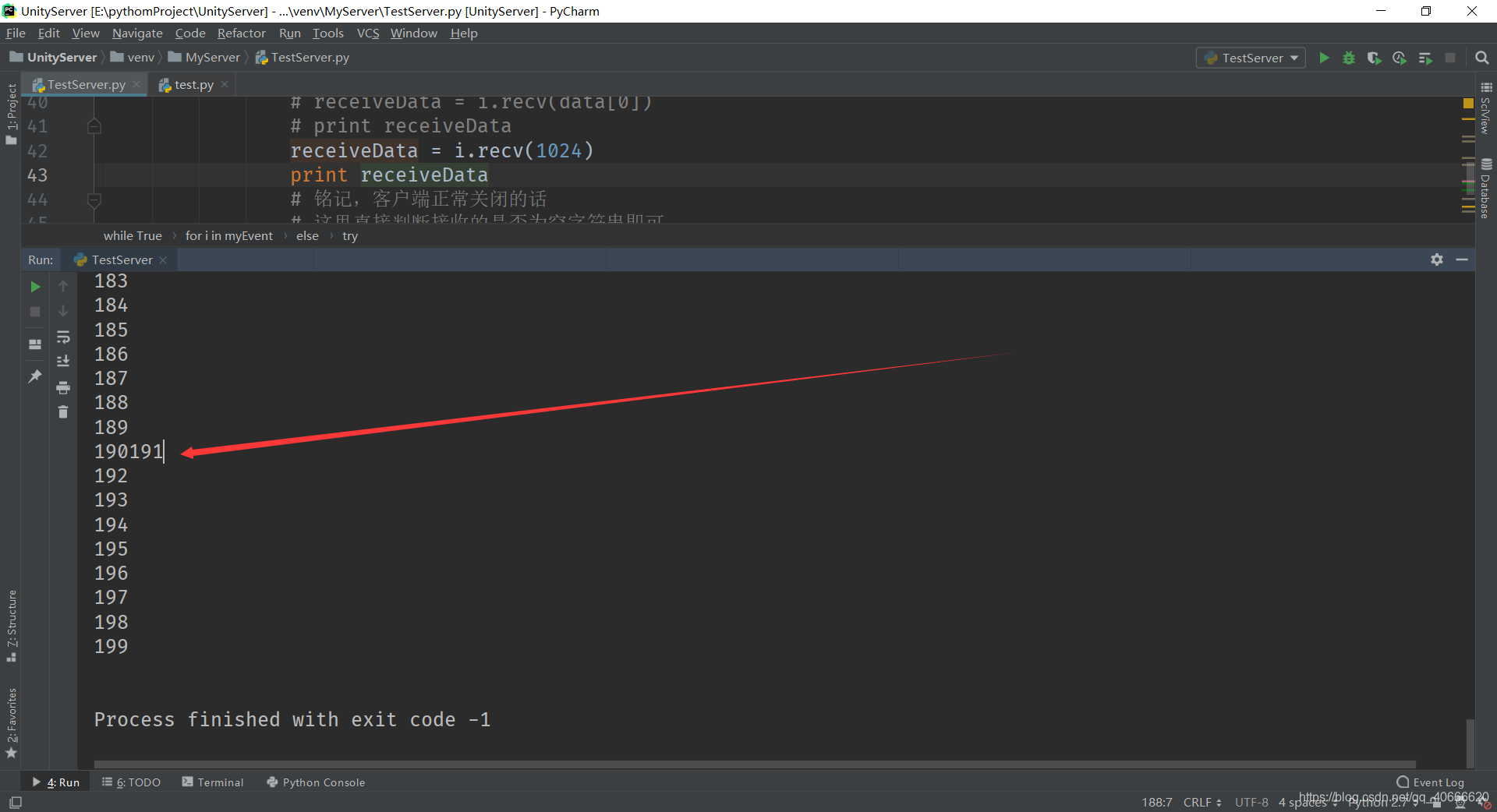Image resolution: width=1497 pixels, height=812 pixels.
Task: Open the TODO tool window
Action: [131, 782]
